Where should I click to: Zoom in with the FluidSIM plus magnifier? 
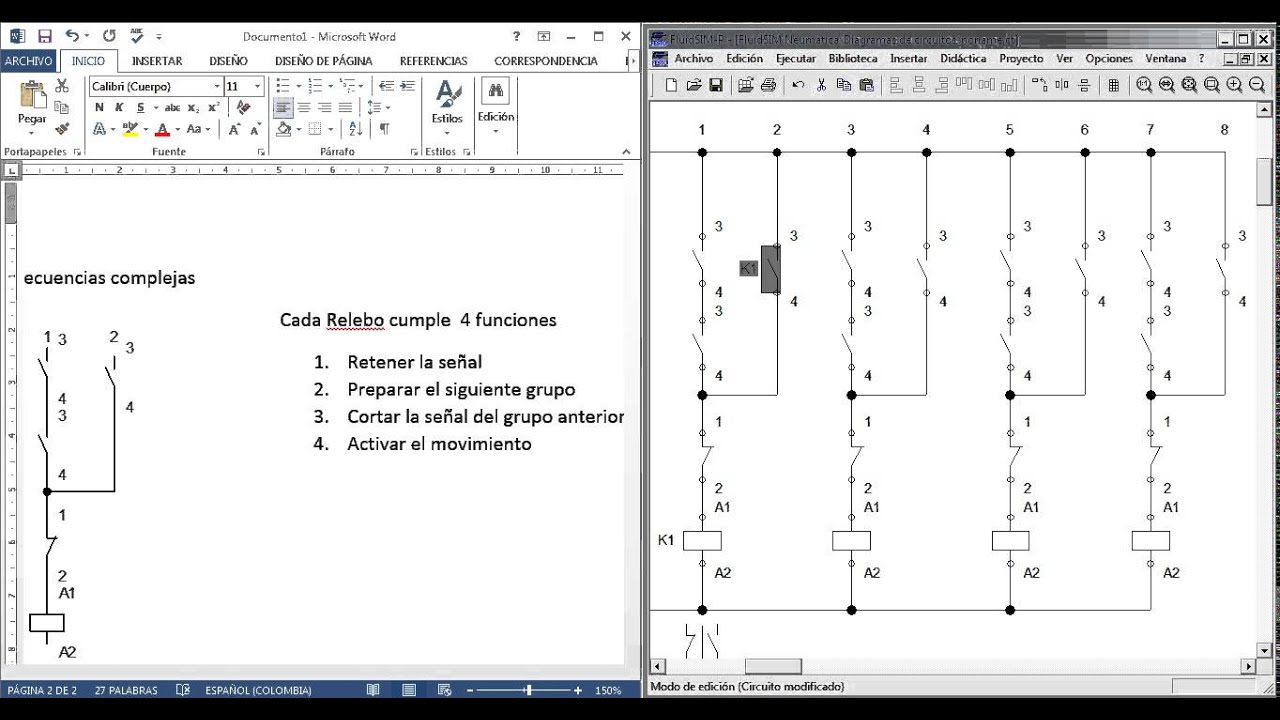pyautogui.click(x=1234, y=85)
